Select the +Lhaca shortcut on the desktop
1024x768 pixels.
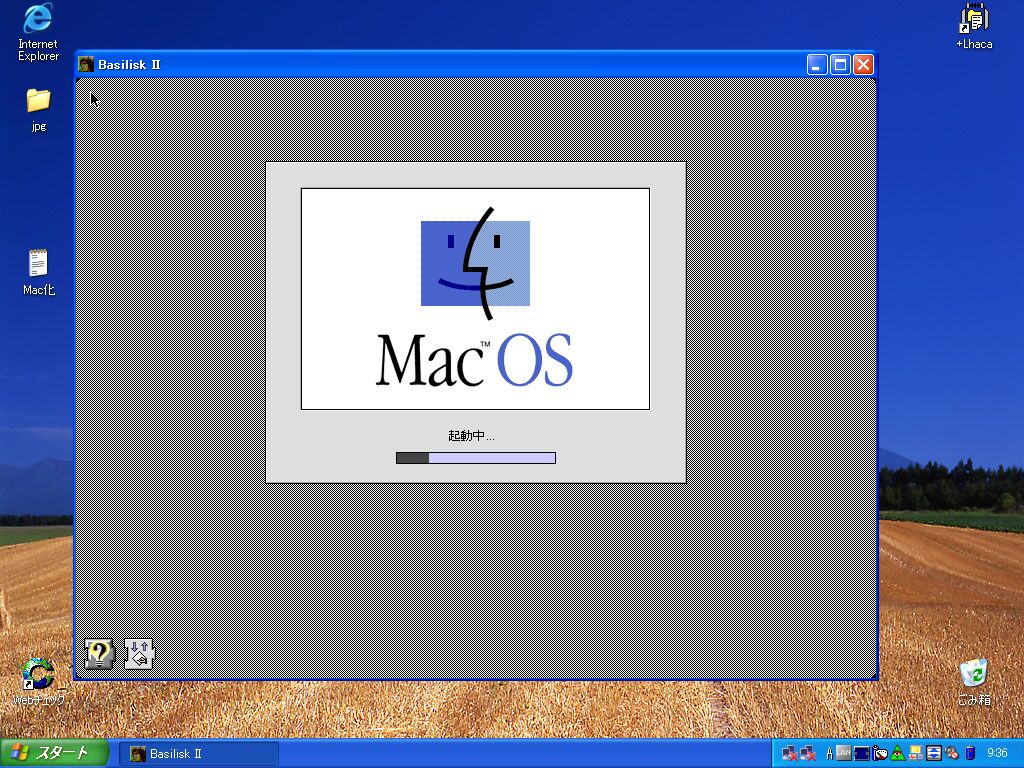coord(974,27)
